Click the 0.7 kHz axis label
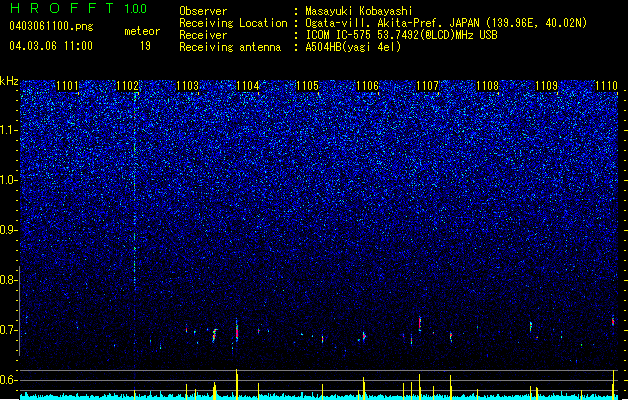This screenshot has width=629, height=400. pos(9,330)
